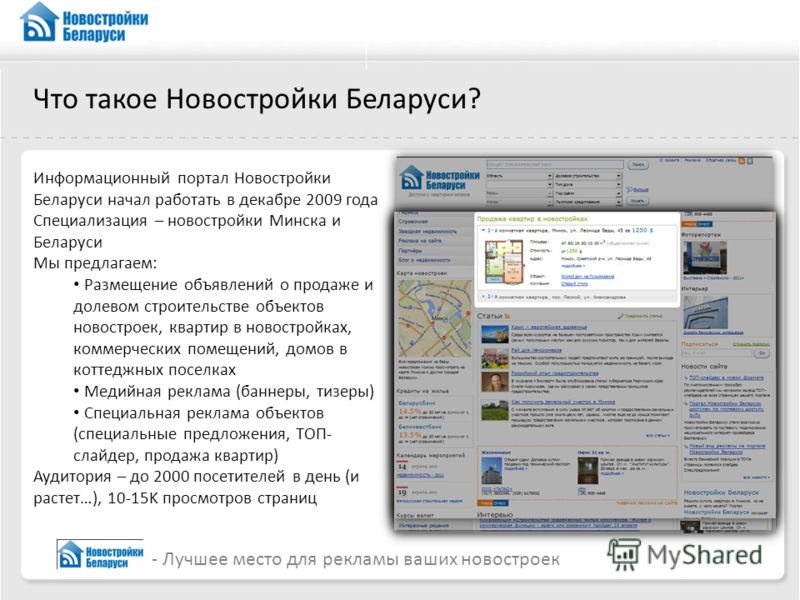Open the Как получить земельный участок в Минске article
The image size is (800, 600).
563,402
